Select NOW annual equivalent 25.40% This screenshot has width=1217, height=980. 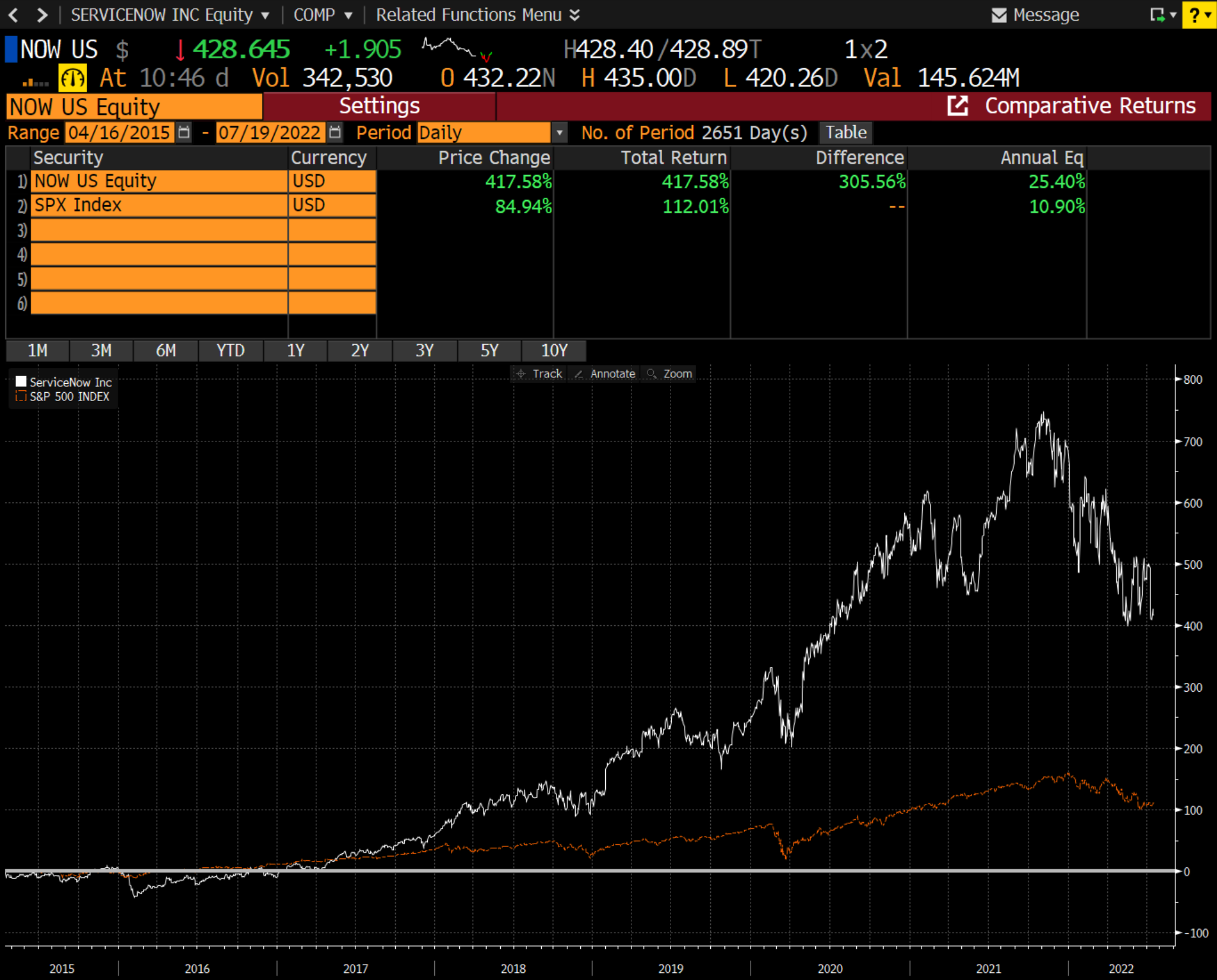pyautogui.click(x=1056, y=182)
